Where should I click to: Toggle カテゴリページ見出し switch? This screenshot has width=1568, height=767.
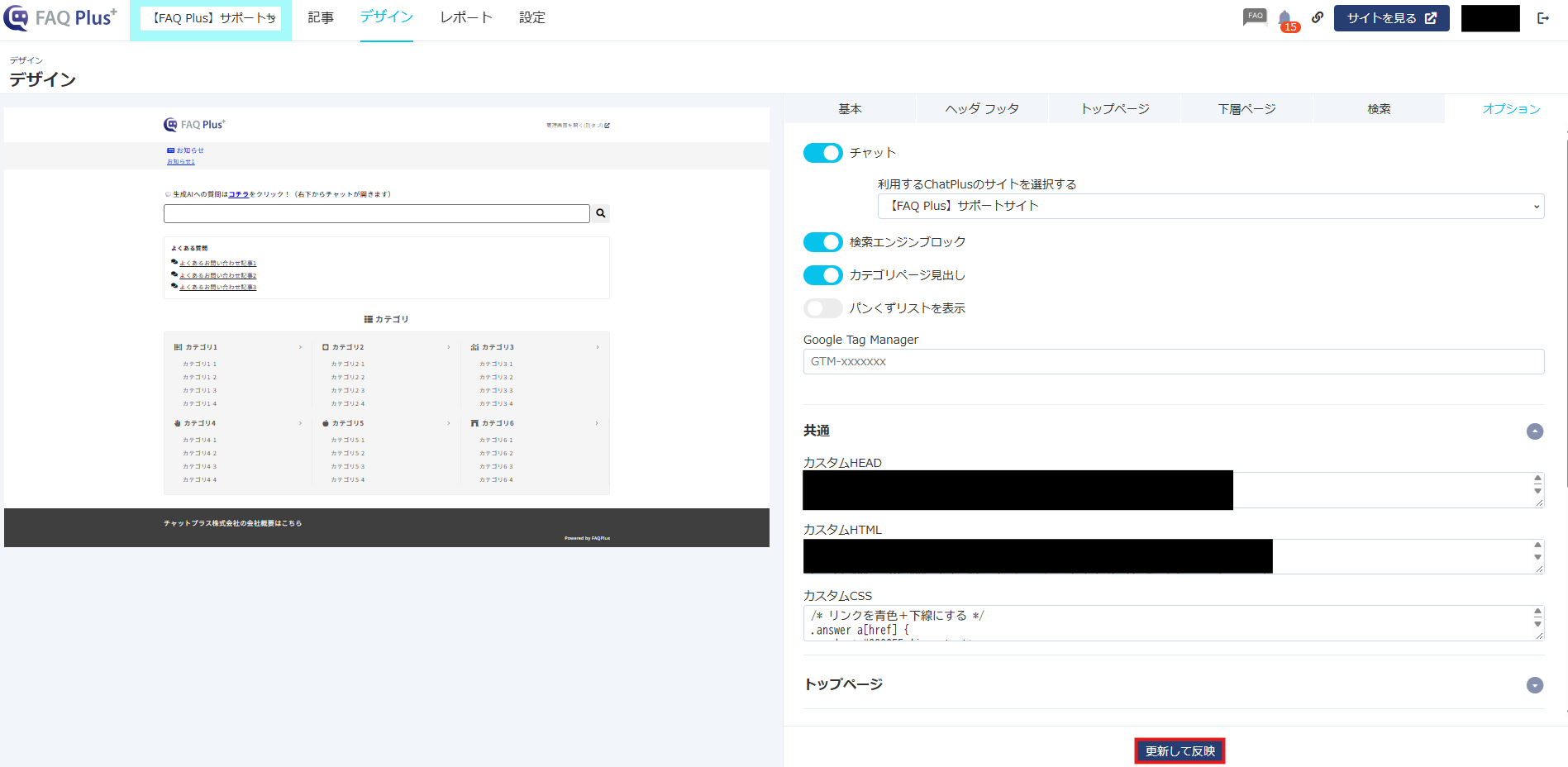click(822, 275)
